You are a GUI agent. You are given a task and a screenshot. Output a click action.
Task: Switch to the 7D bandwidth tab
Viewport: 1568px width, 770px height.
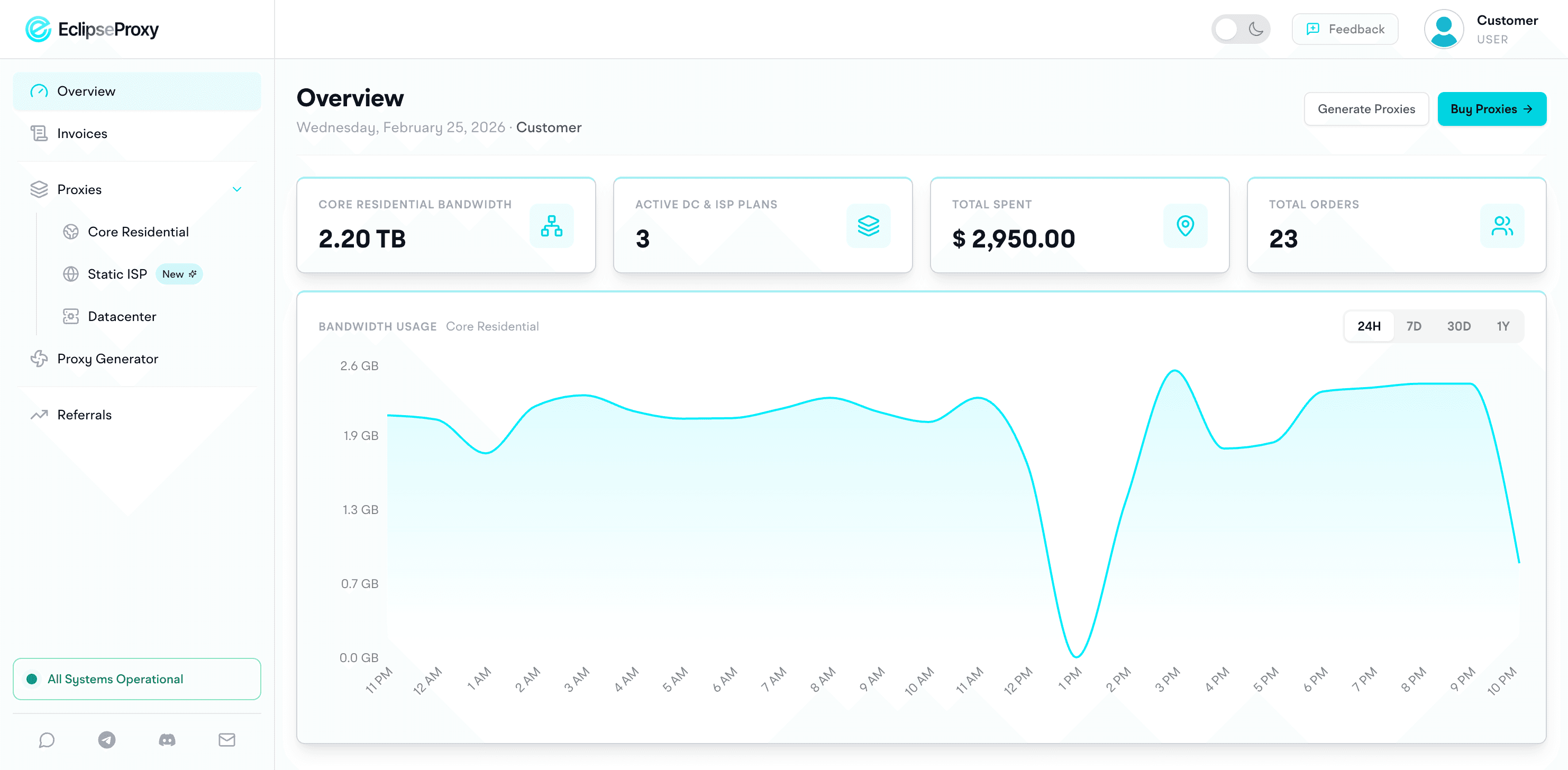pos(1415,326)
